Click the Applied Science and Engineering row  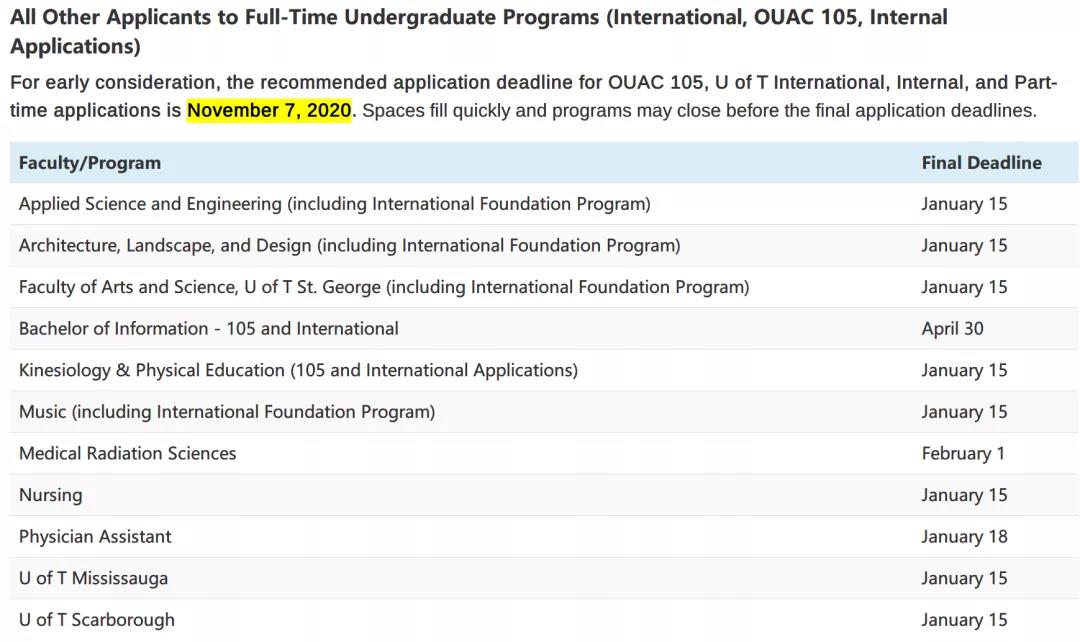point(544,204)
